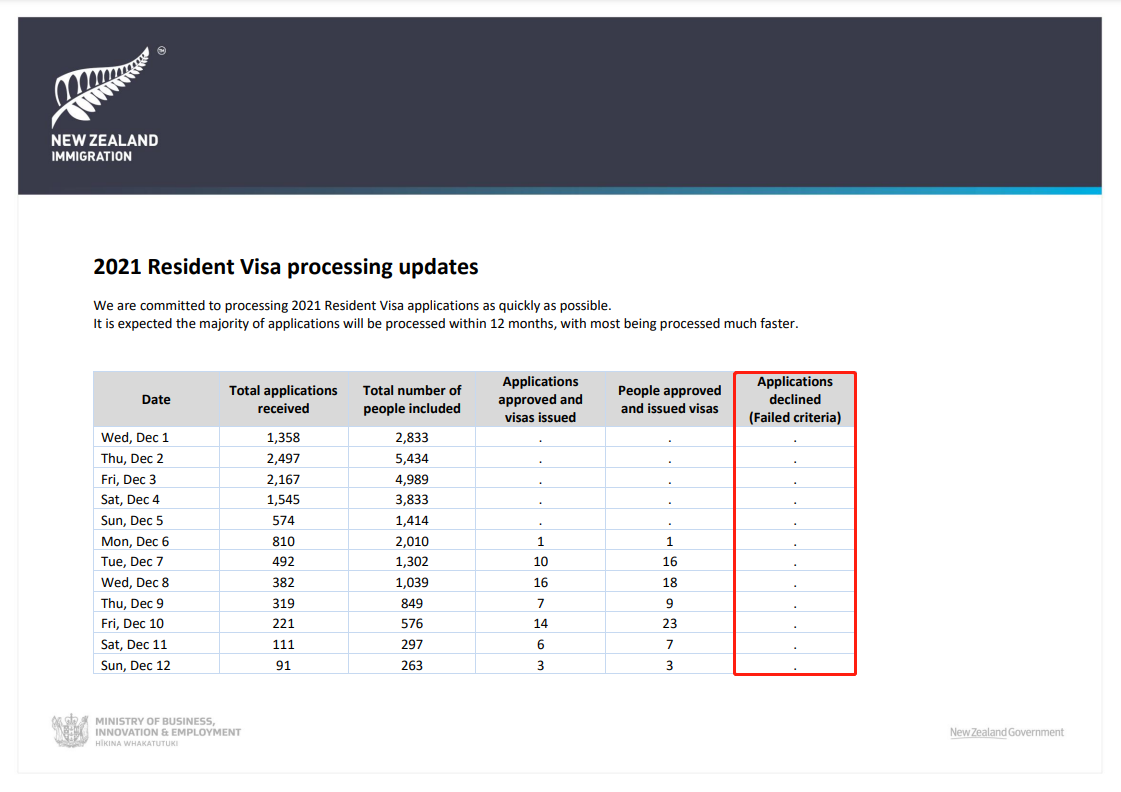
Task: Click the applications value '810'
Action: click(283, 541)
